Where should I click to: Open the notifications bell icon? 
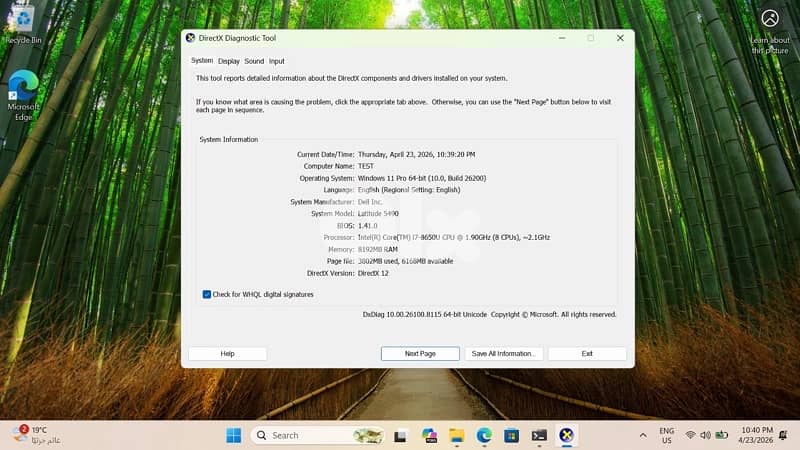(x=783, y=435)
